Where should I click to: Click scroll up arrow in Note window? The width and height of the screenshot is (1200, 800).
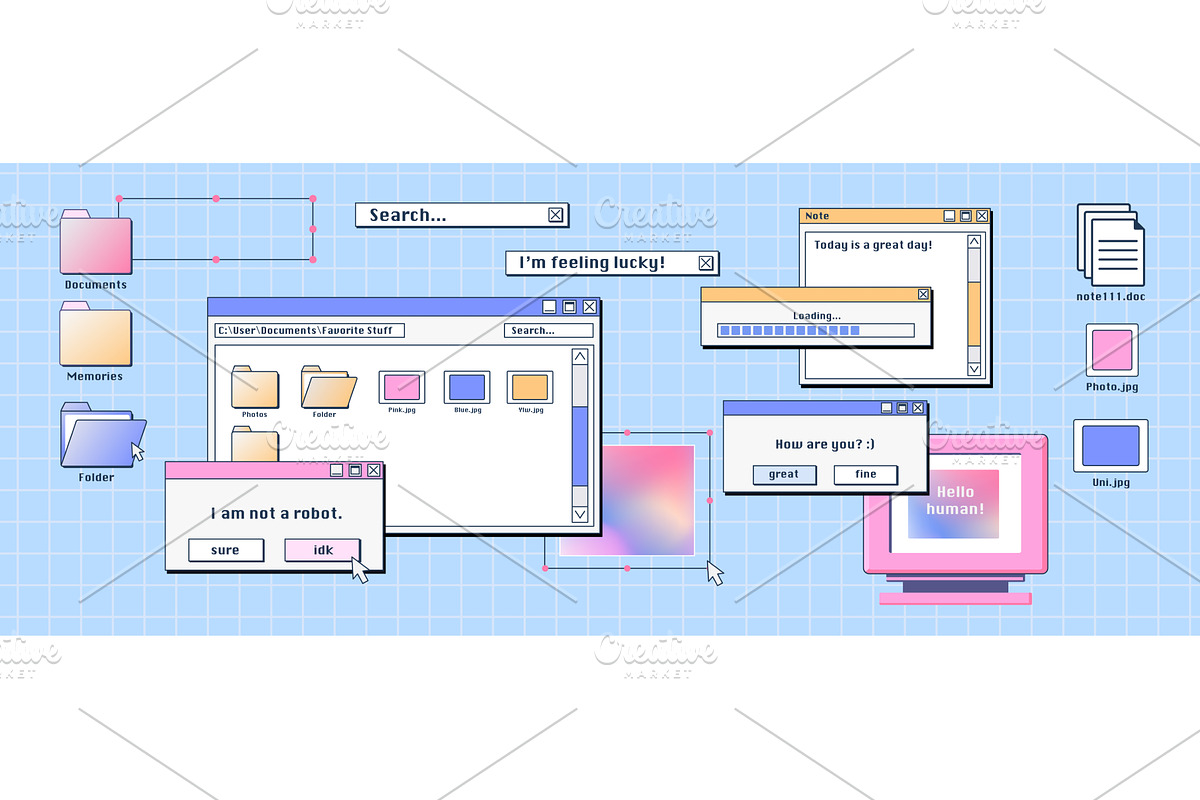tap(974, 242)
